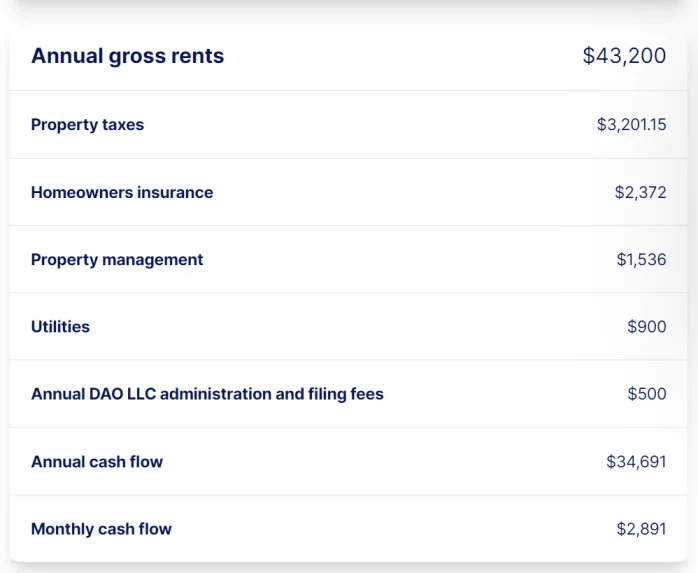698x573 pixels.
Task: Click the Utilities row label
Action: (x=60, y=327)
